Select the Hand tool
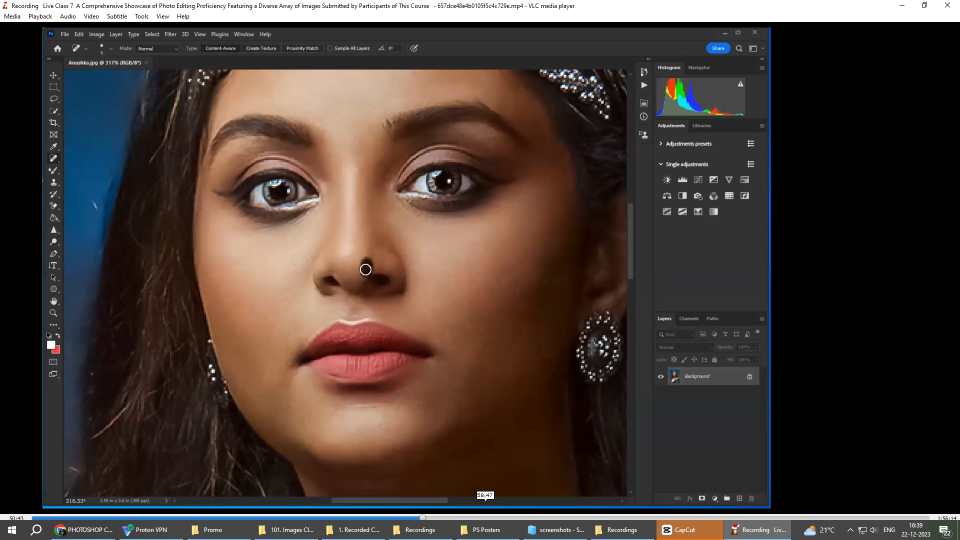The width and height of the screenshot is (960, 540). [x=54, y=301]
